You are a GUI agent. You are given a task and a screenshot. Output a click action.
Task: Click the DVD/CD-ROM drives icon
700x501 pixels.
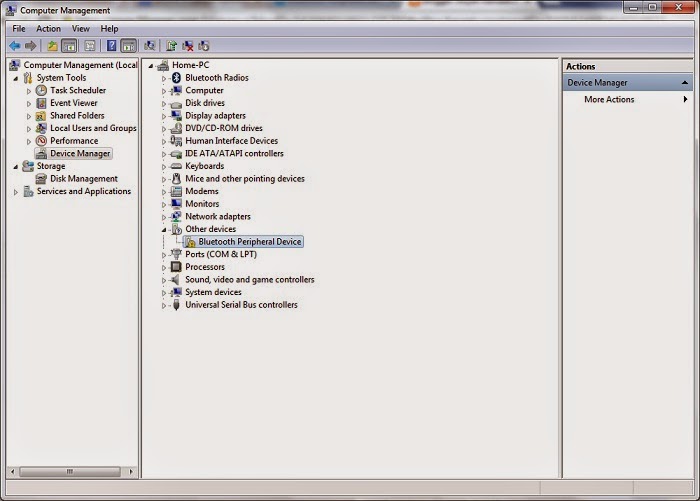point(176,128)
